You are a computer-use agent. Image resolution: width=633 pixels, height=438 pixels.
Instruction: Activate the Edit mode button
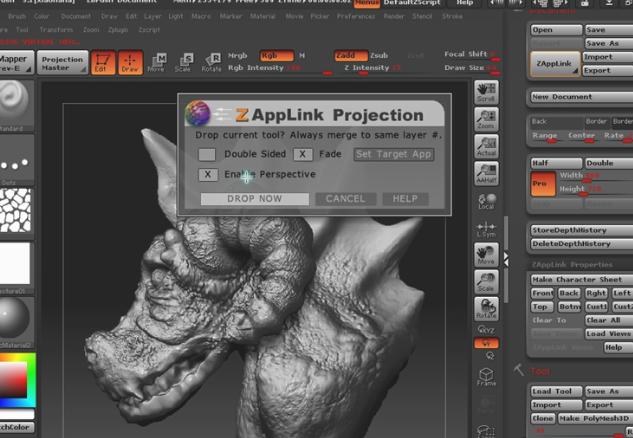tap(103, 62)
